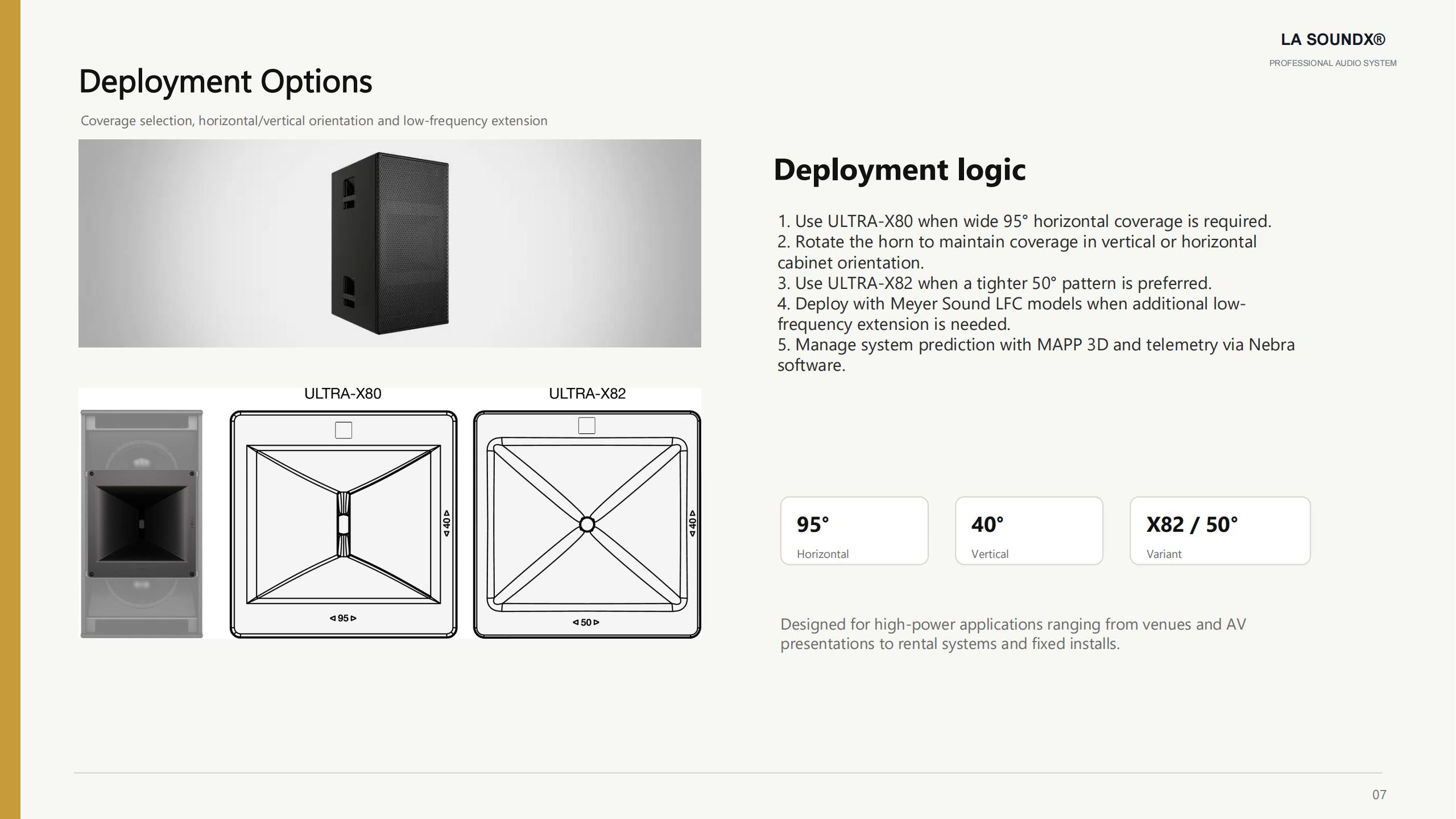Click the "50" width marker in the X82 diagram
Screen dimensions: 1456x819
586,622
